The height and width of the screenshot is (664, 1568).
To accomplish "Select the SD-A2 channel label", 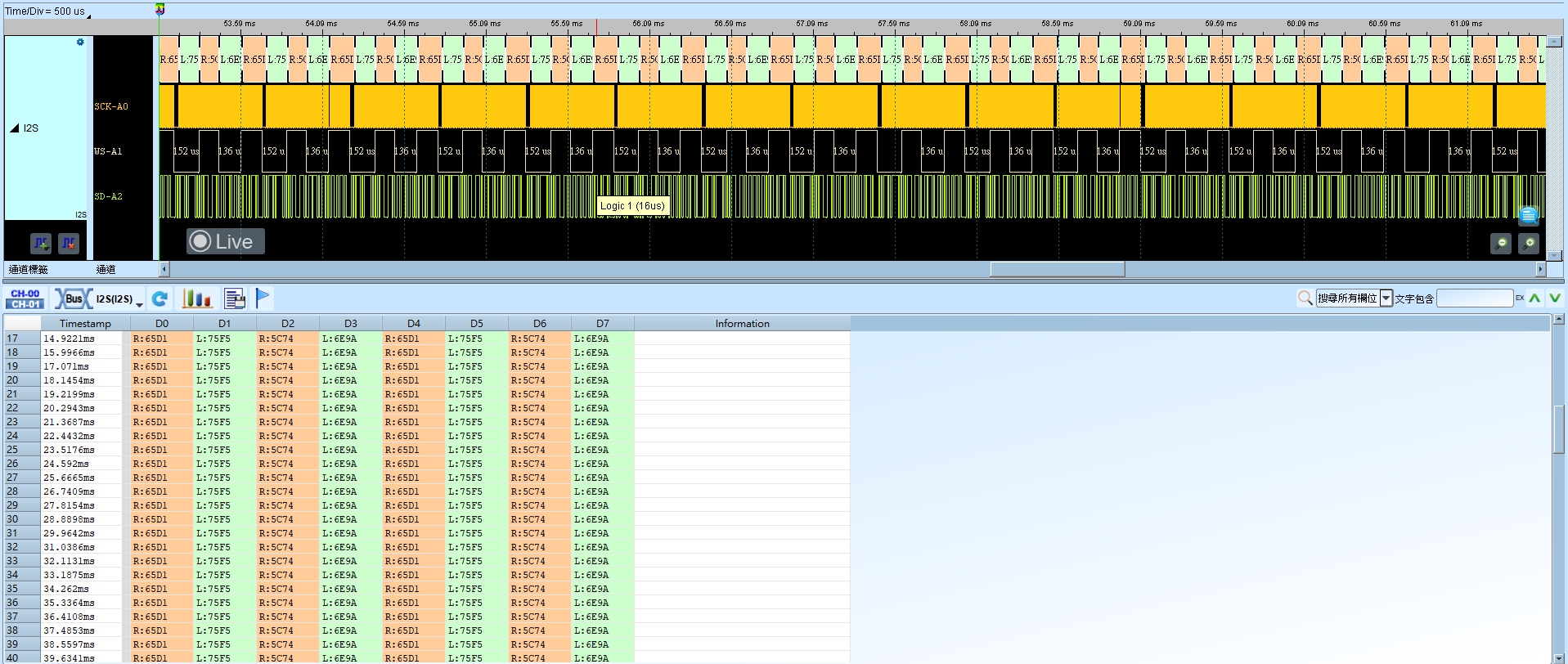I will tap(108, 196).
